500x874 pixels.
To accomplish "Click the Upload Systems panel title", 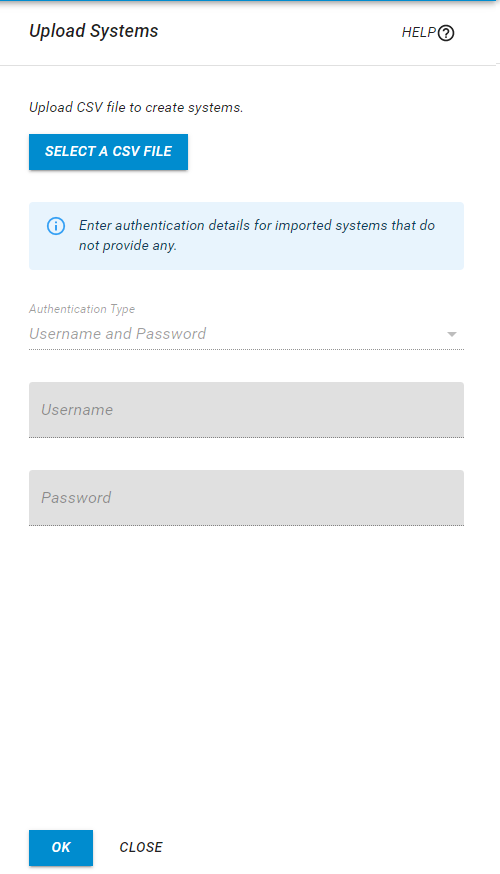I will tap(94, 31).
